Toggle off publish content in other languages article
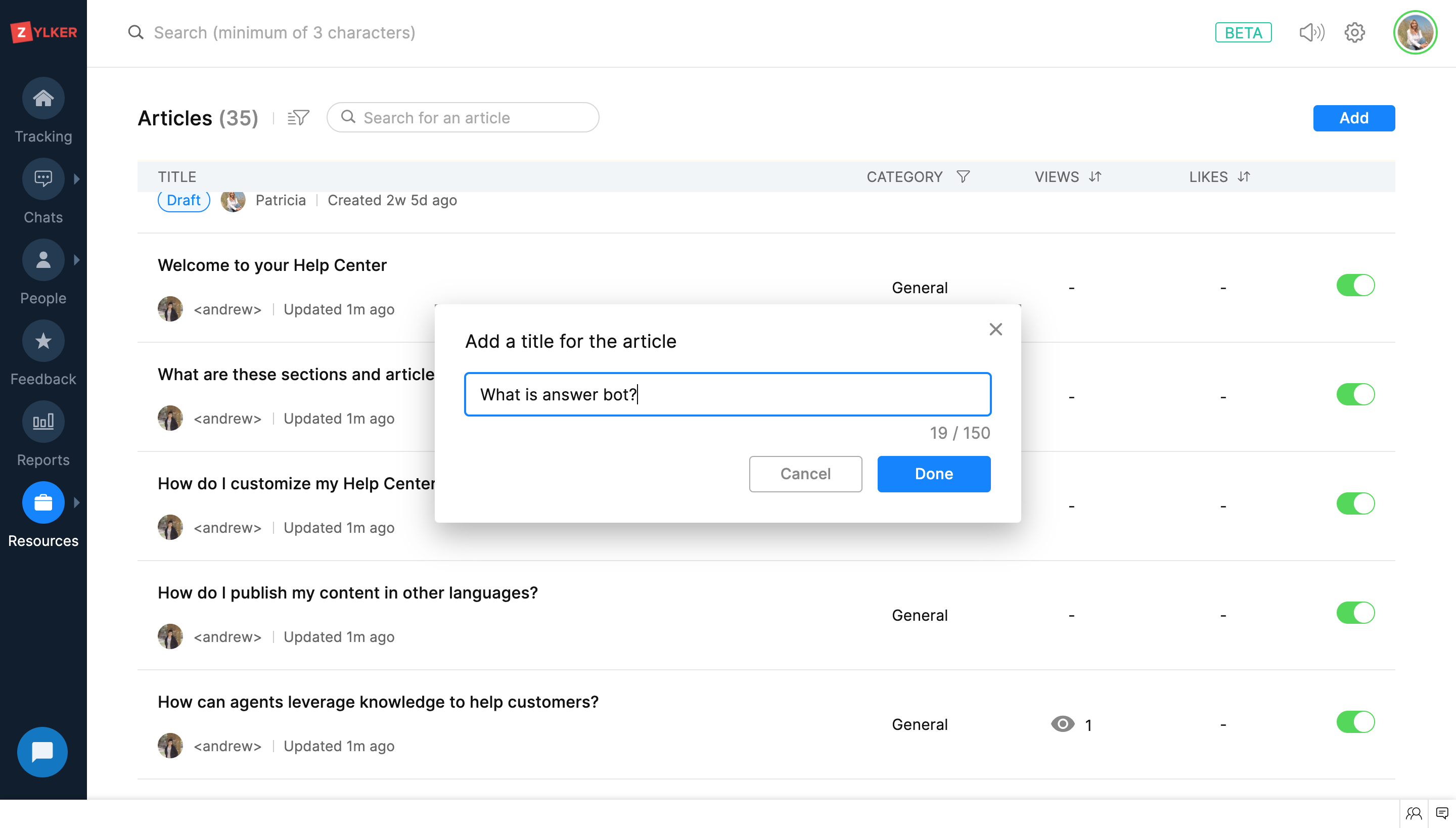 pos(1355,613)
